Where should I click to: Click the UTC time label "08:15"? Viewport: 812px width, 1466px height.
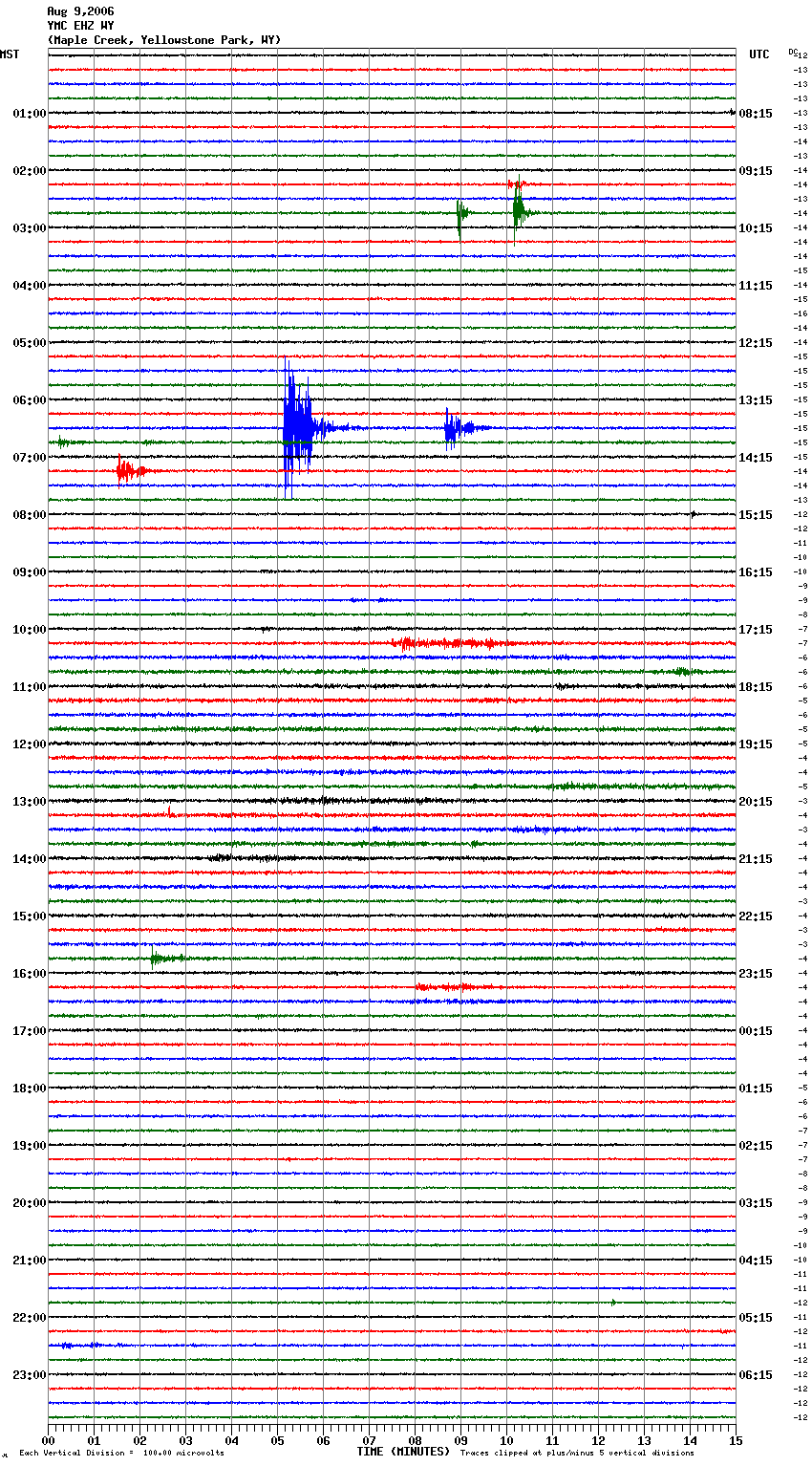(x=756, y=114)
